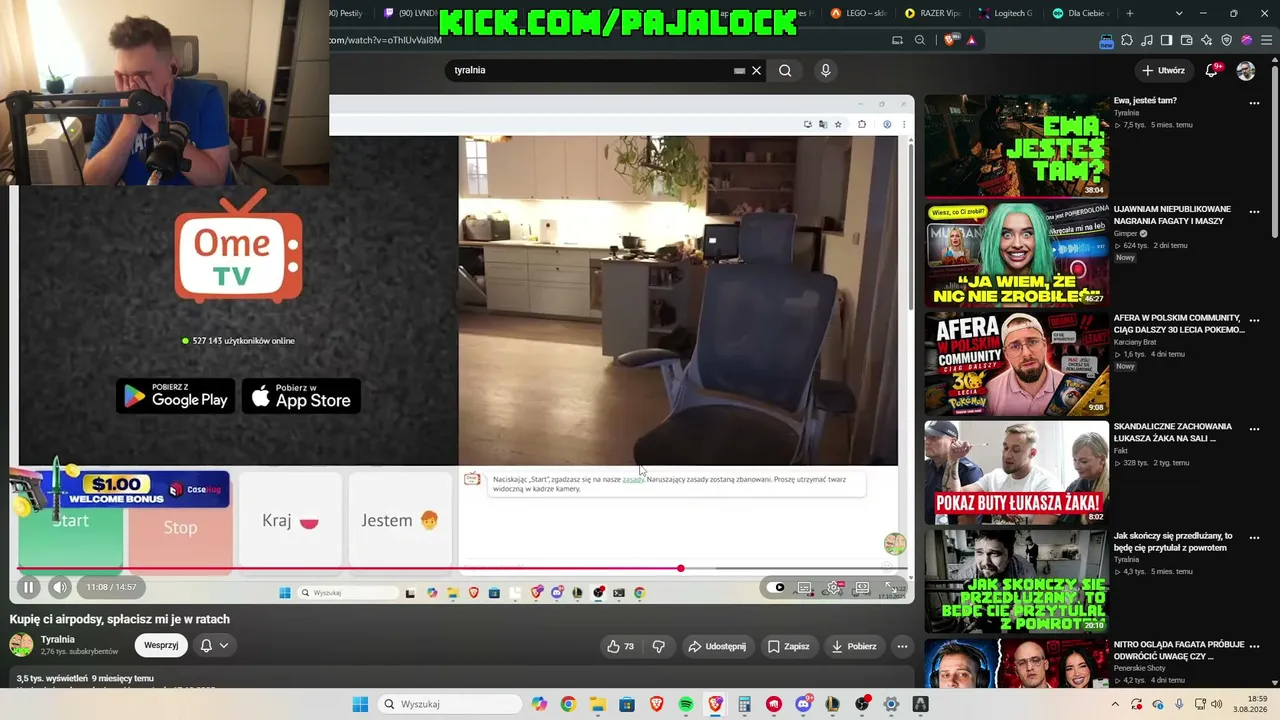Viewport: 1280px width, 720px height.
Task: Start voice search with the microphone icon
Action: (825, 70)
